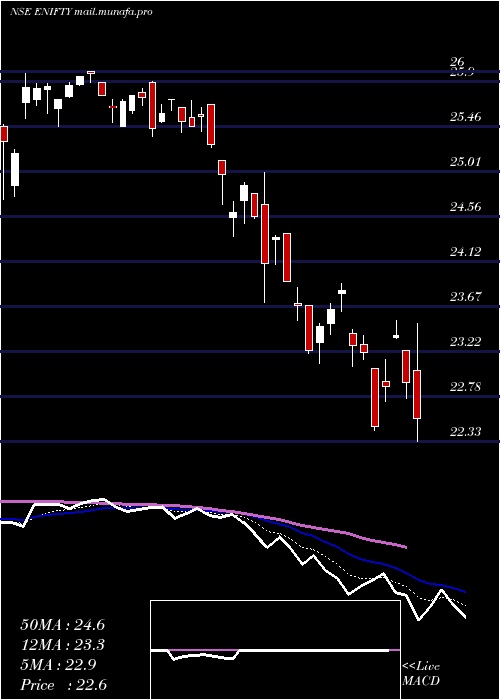Click the Price : 22.6 readout
This screenshot has width=500, height=700.
(63, 685)
